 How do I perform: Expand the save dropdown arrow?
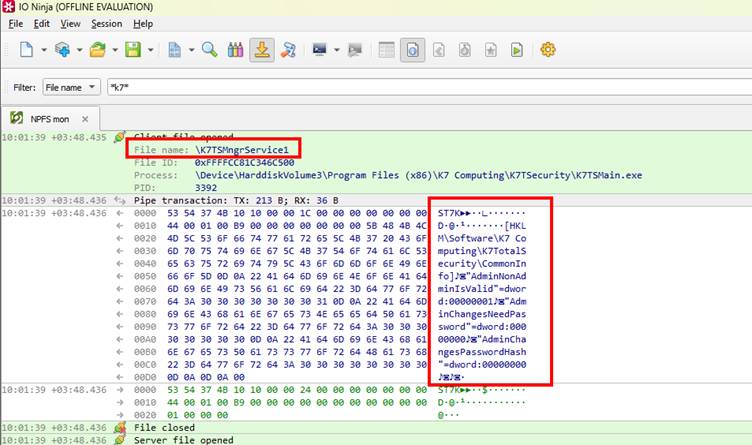[x=151, y=50]
